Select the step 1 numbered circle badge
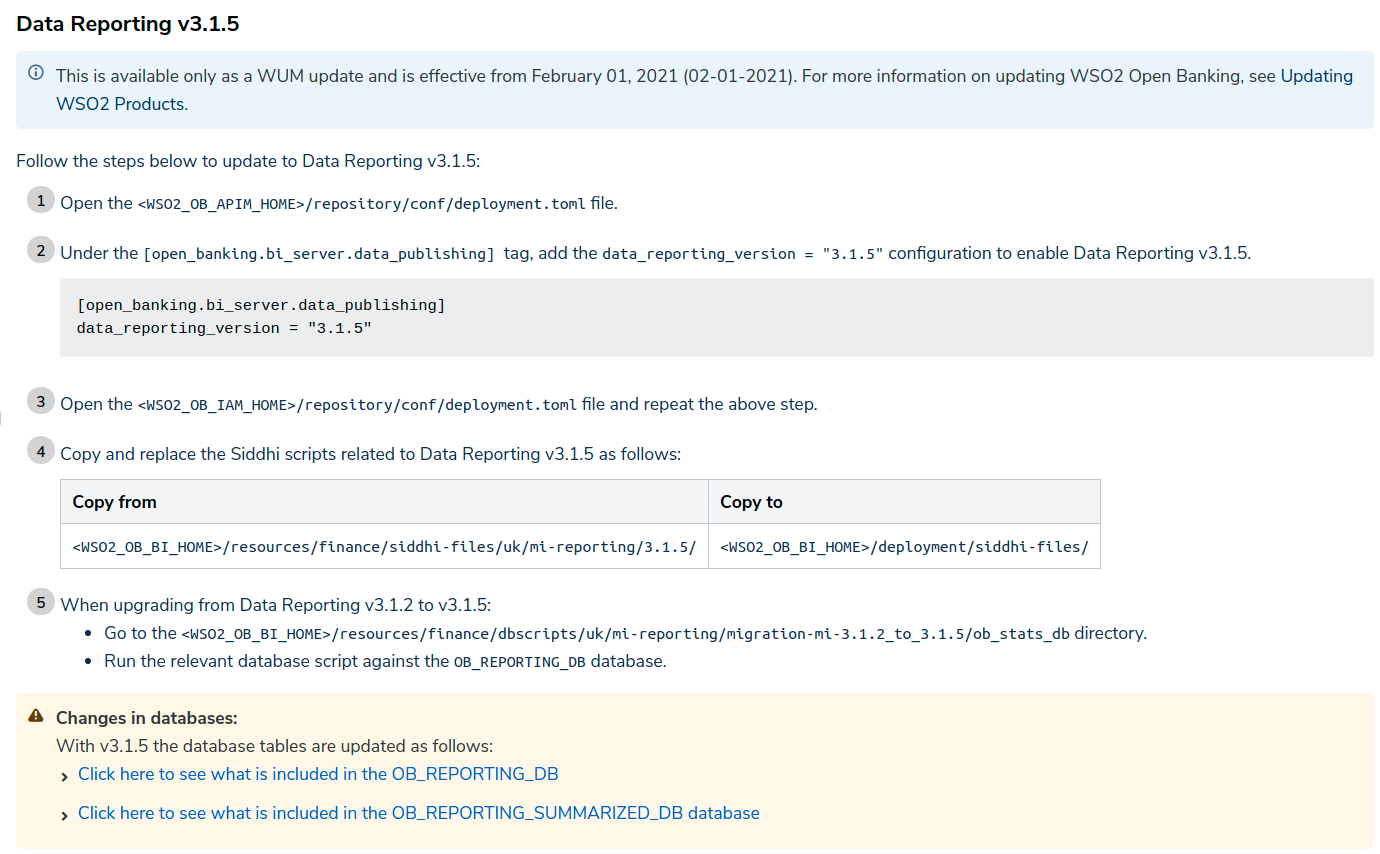This screenshot has width=1380, height=854. (40, 199)
